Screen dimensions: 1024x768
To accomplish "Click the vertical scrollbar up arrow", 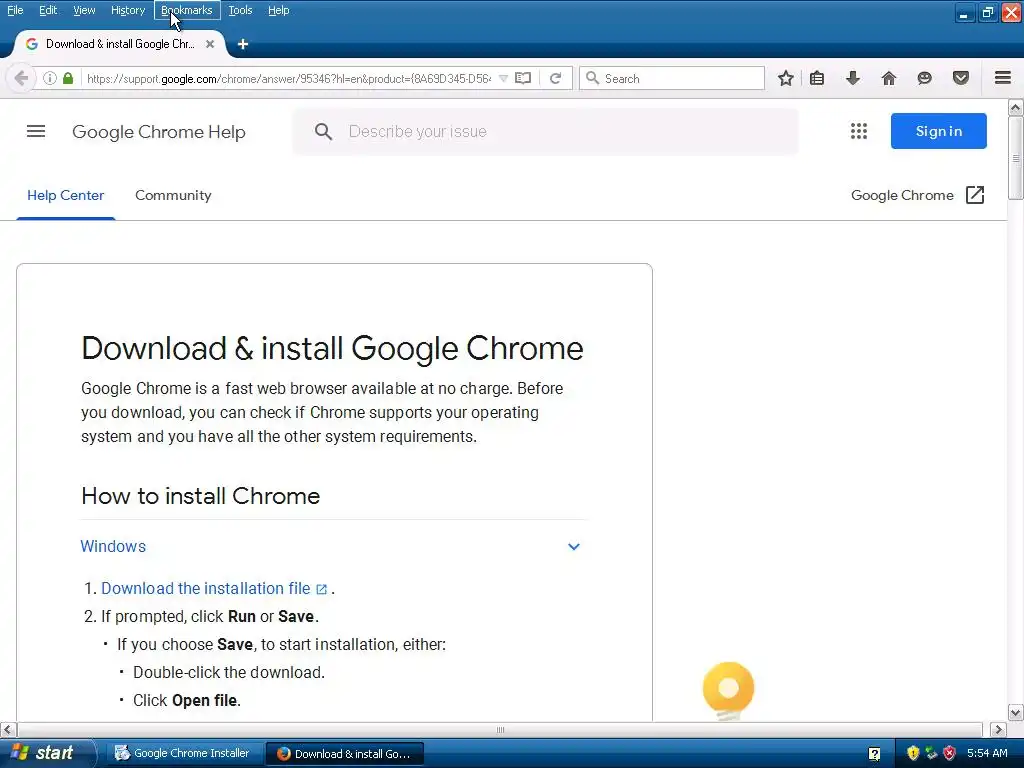I will tap(1016, 107).
